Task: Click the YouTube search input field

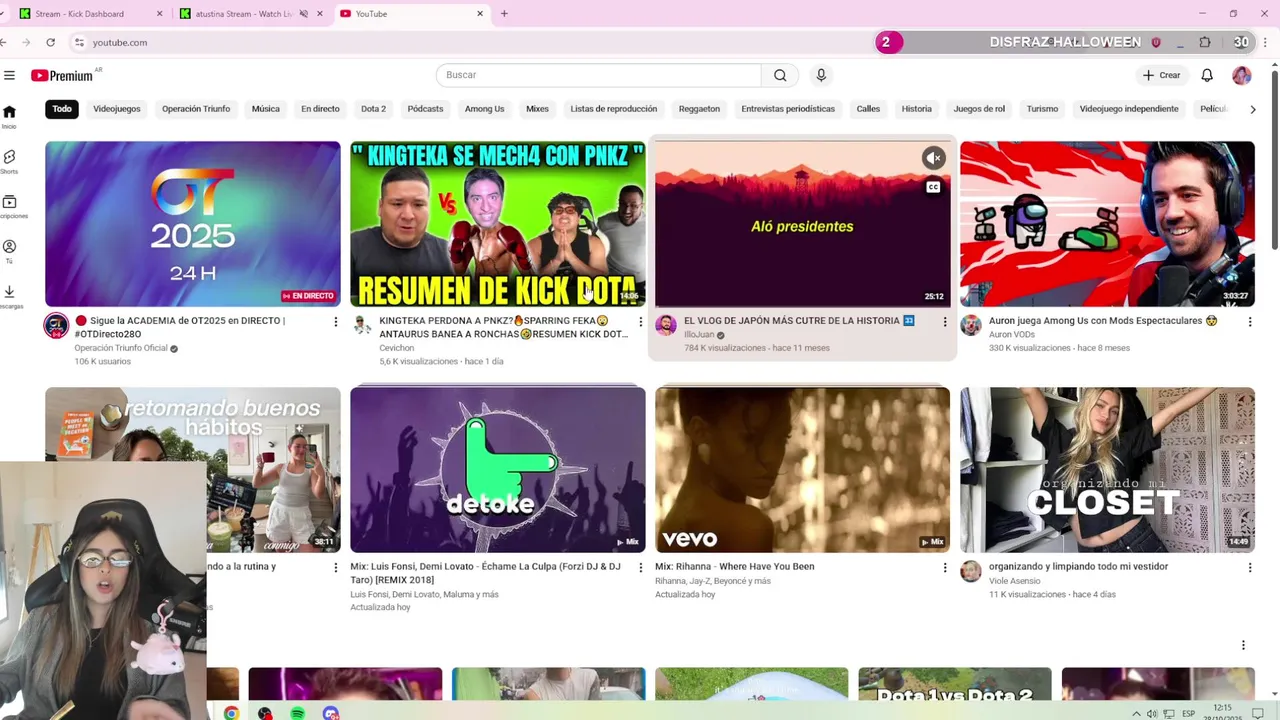Action: (598, 75)
